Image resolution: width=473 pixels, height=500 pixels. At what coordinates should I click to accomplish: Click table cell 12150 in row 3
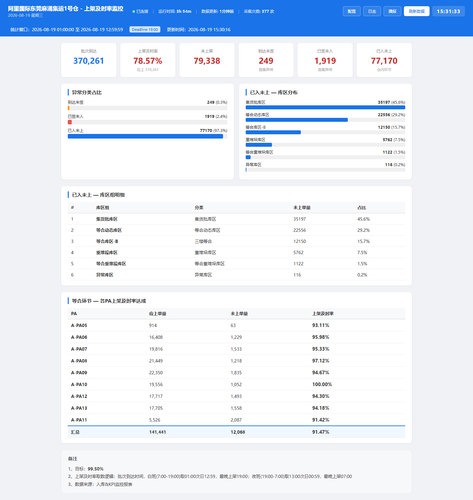click(299, 241)
